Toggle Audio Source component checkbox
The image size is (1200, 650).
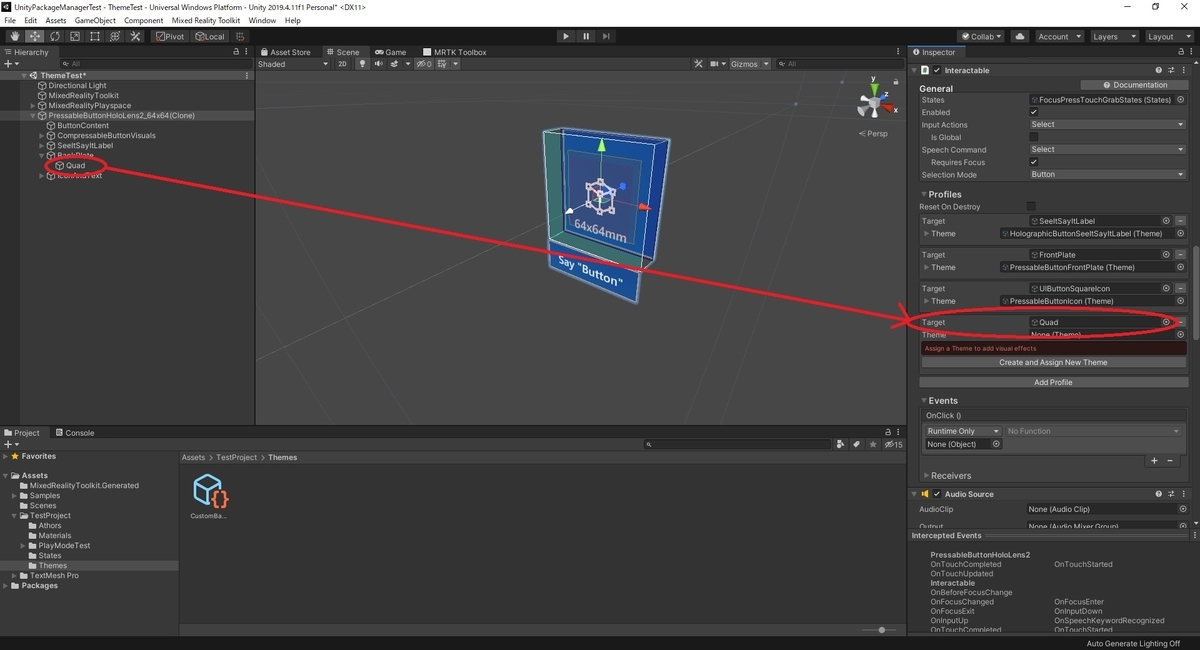pyautogui.click(x=937, y=494)
